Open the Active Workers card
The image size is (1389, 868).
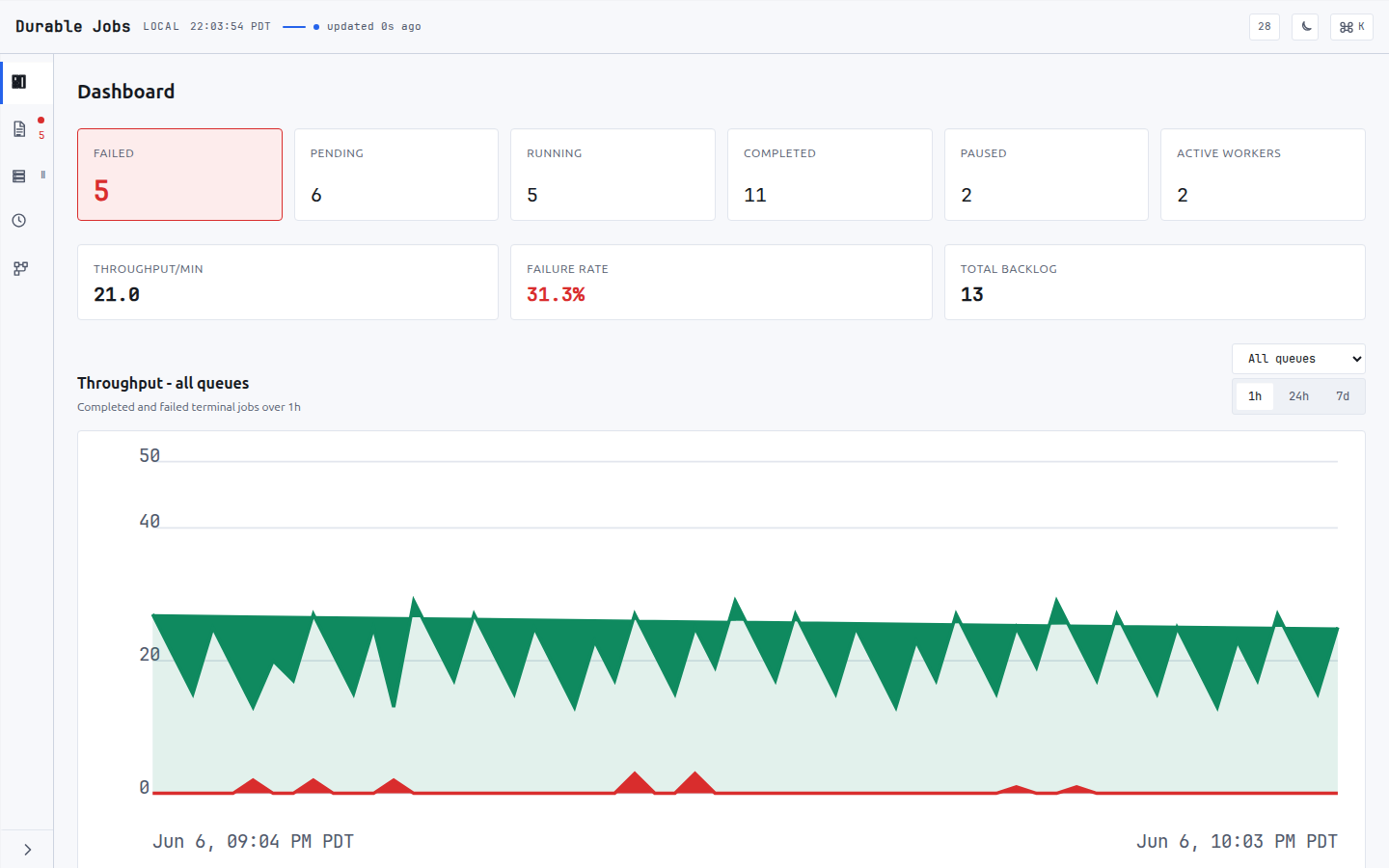[x=1263, y=175]
